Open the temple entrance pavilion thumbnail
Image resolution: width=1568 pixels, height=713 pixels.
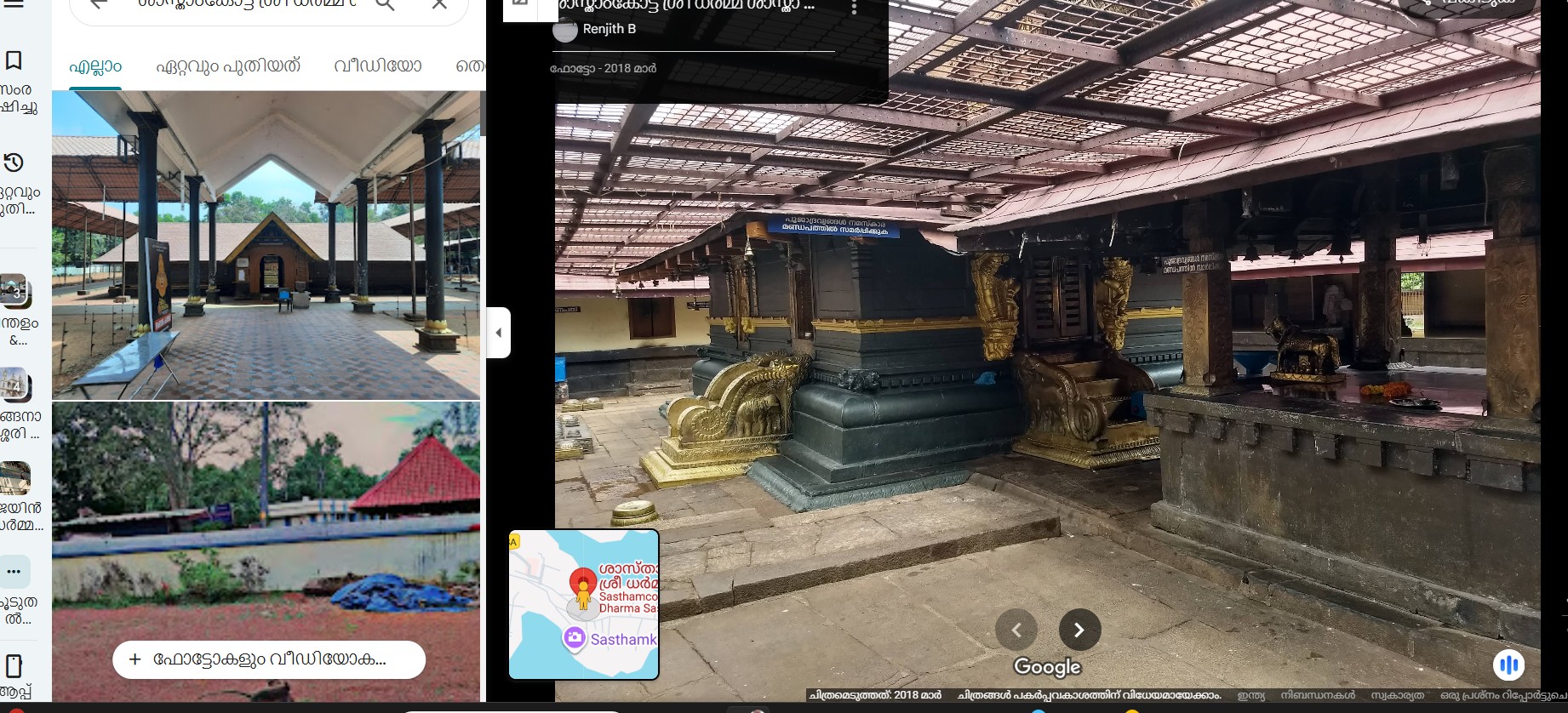pos(266,245)
